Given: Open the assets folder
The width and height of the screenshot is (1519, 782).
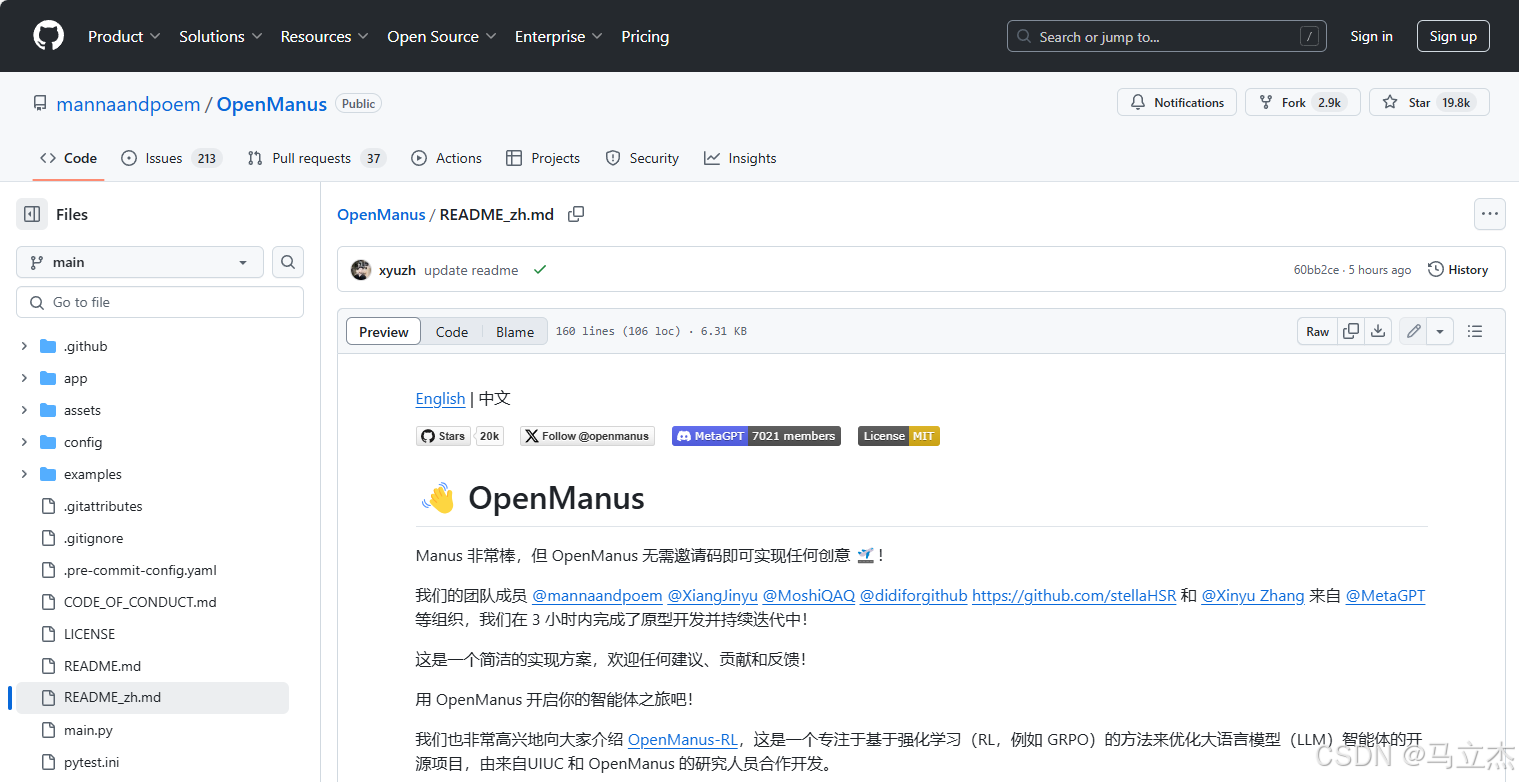Looking at the screenshot, I should 82,410.
